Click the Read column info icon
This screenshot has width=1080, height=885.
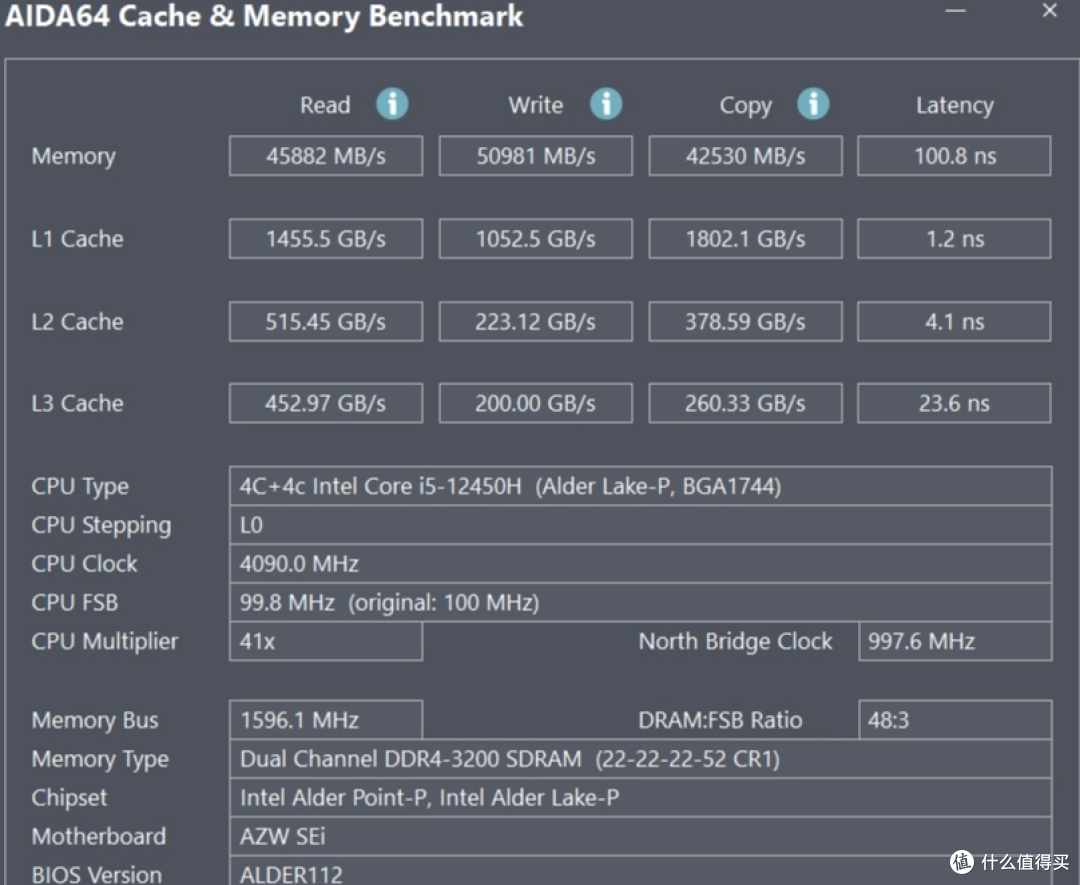(392, 104)
